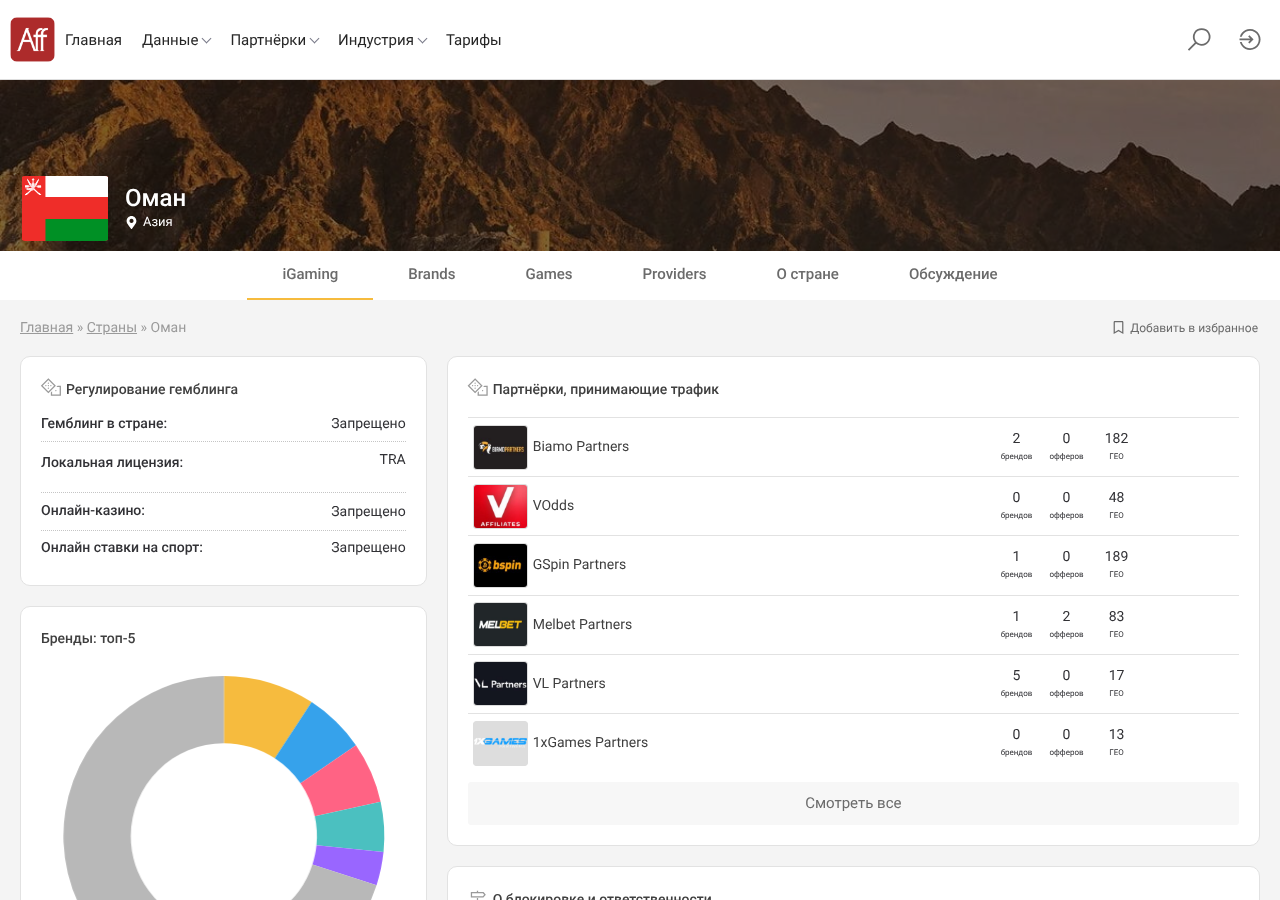Click the Онлайн ставки на спорт label
The height and width of the screenshot is (900, 1280).
(122, 547)
